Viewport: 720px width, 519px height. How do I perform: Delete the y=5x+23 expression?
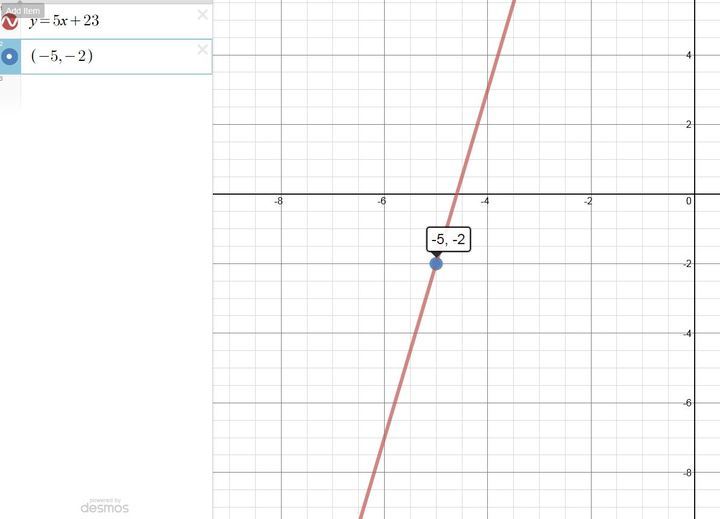[203, 14]
